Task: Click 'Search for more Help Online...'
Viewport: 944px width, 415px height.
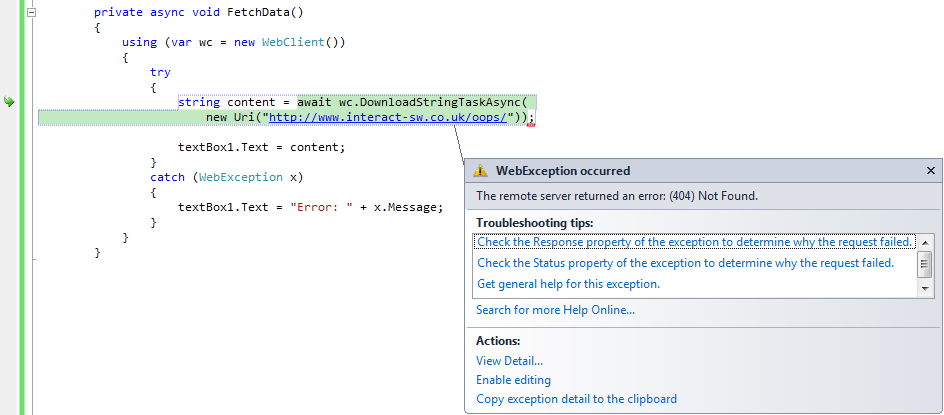Action: click(555, 310)
